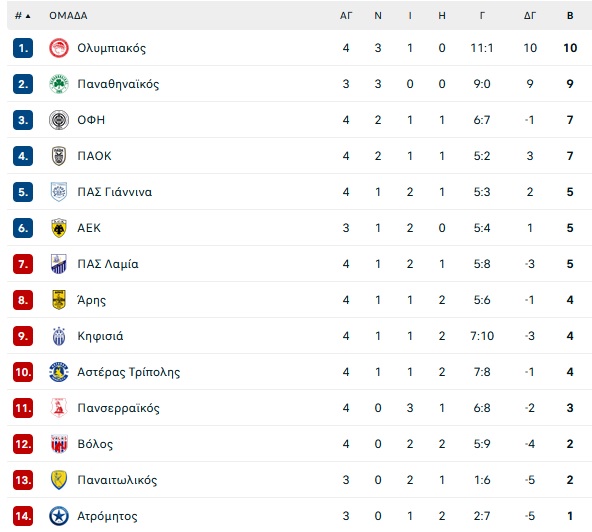Open the Πανσερραϊκός team link
The height and width of the screenshot is (532, 592).
coord(119,408)
